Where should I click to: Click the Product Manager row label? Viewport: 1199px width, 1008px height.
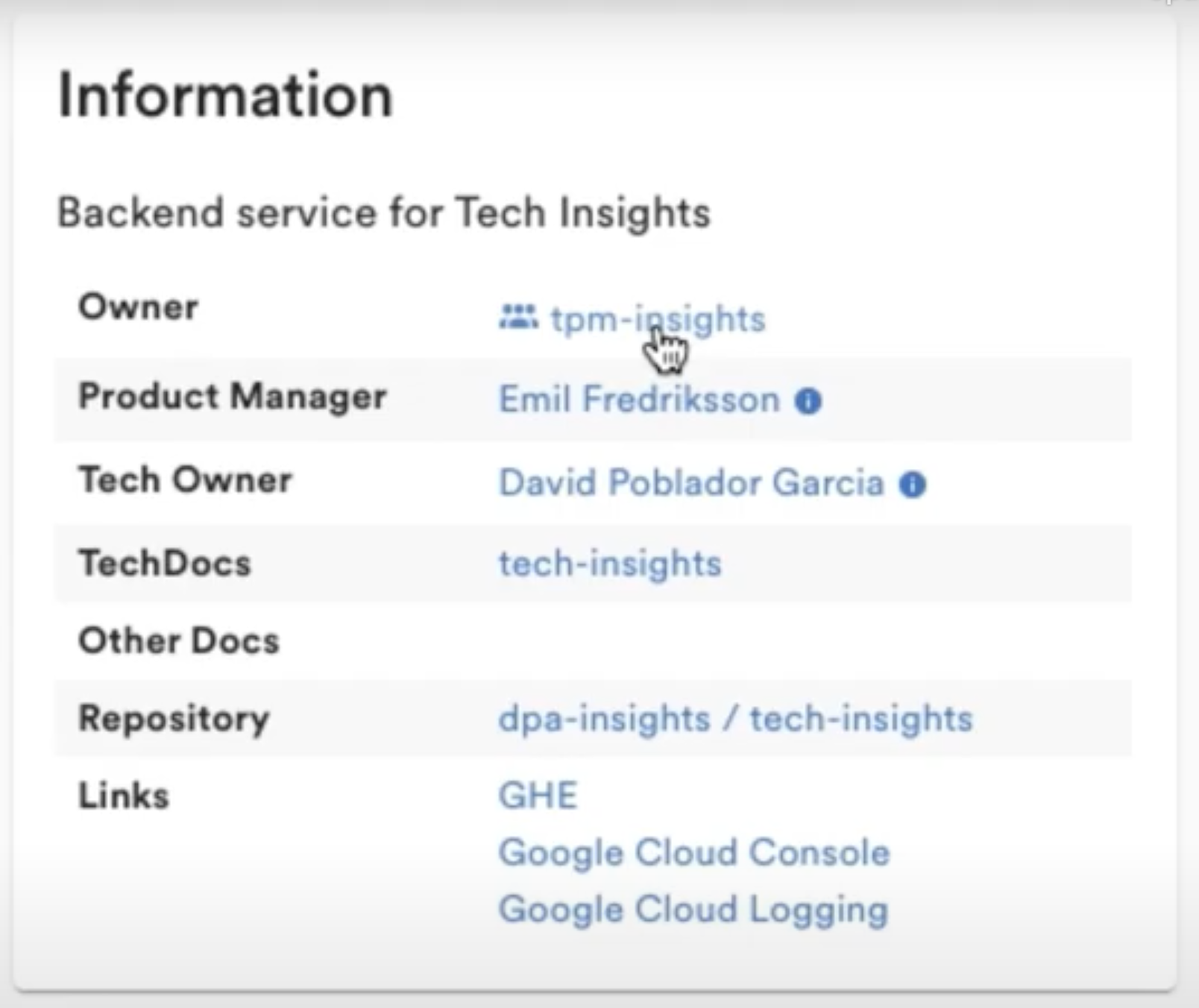coord(233,397)
